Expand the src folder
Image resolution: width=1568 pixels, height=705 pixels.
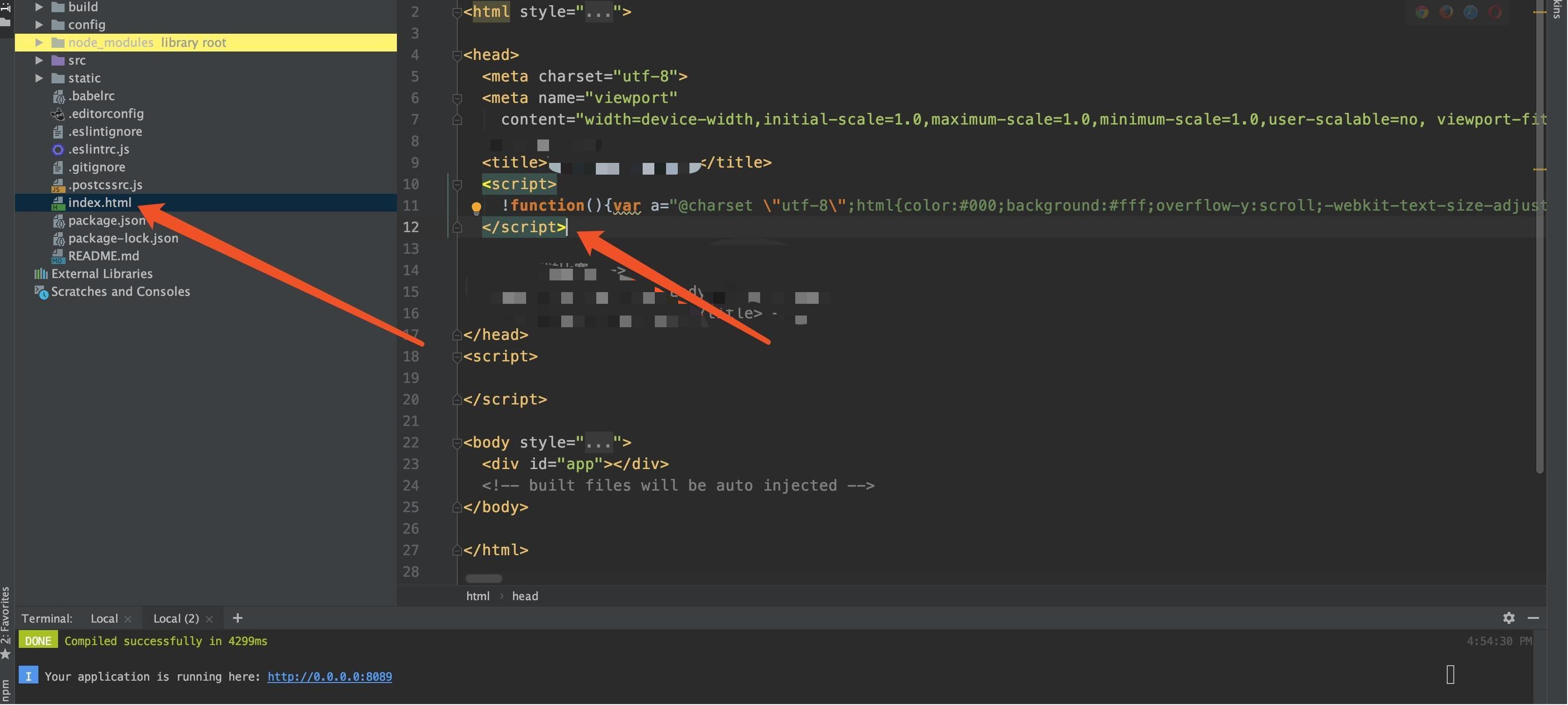[39, 60]
